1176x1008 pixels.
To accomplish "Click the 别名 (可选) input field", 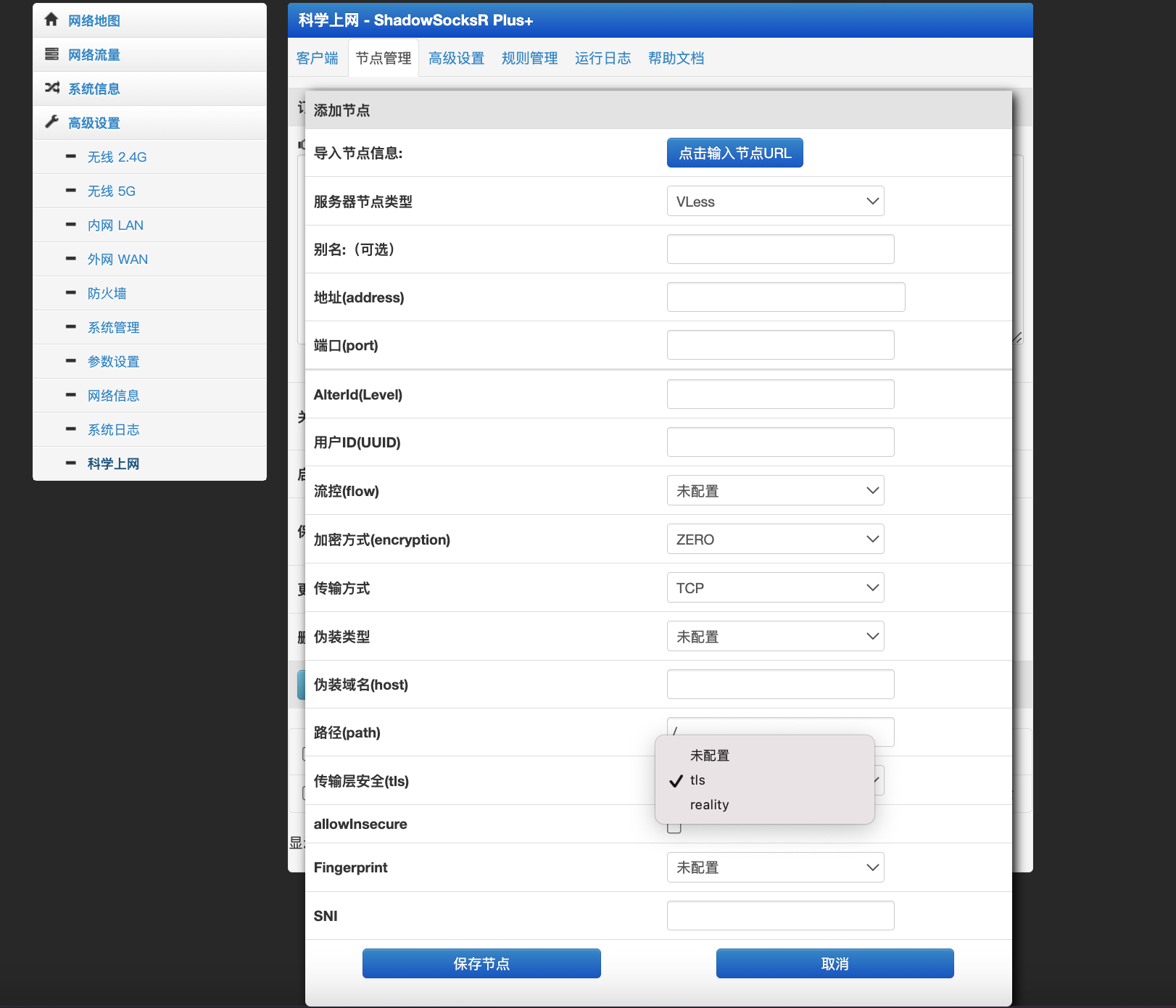I will pyautogui.click(x=781, y=249).
